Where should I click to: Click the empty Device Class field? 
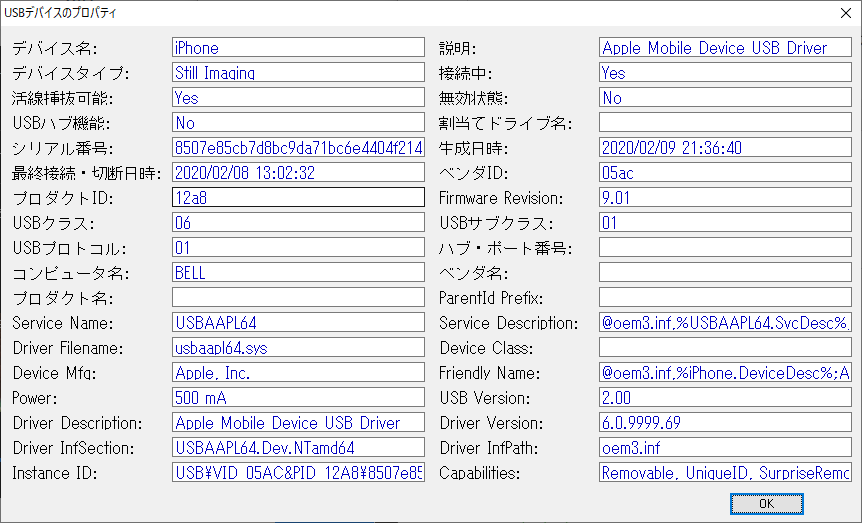click(725, 348)
